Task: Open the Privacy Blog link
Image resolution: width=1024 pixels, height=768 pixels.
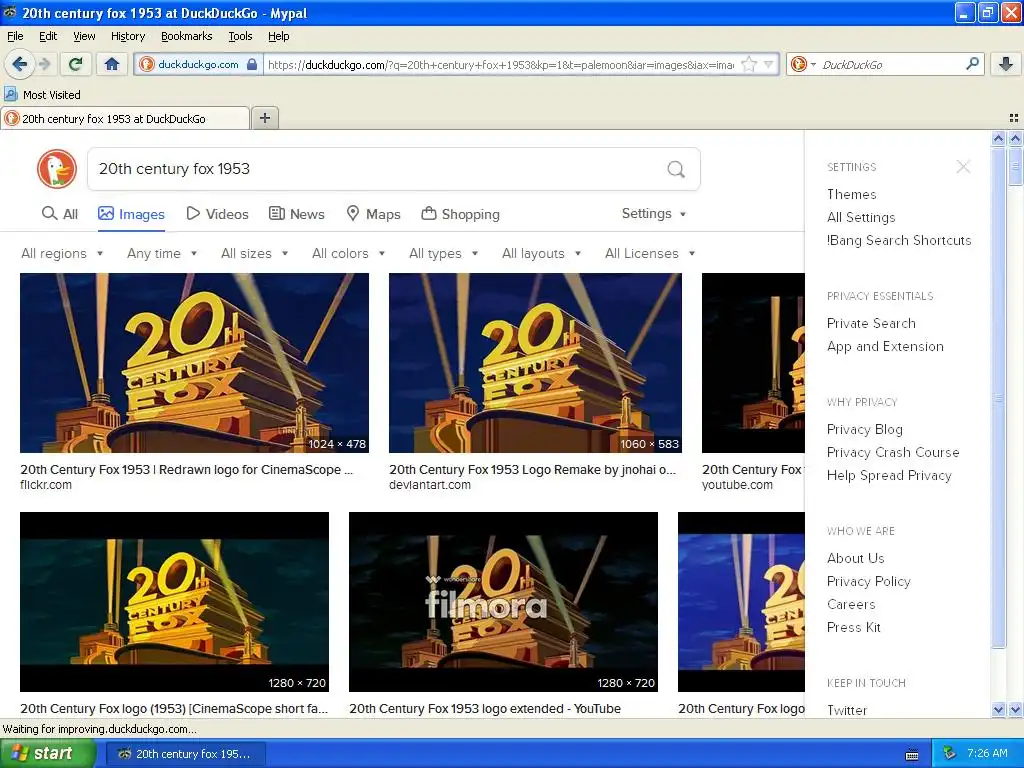Action: tap(865, 429)
